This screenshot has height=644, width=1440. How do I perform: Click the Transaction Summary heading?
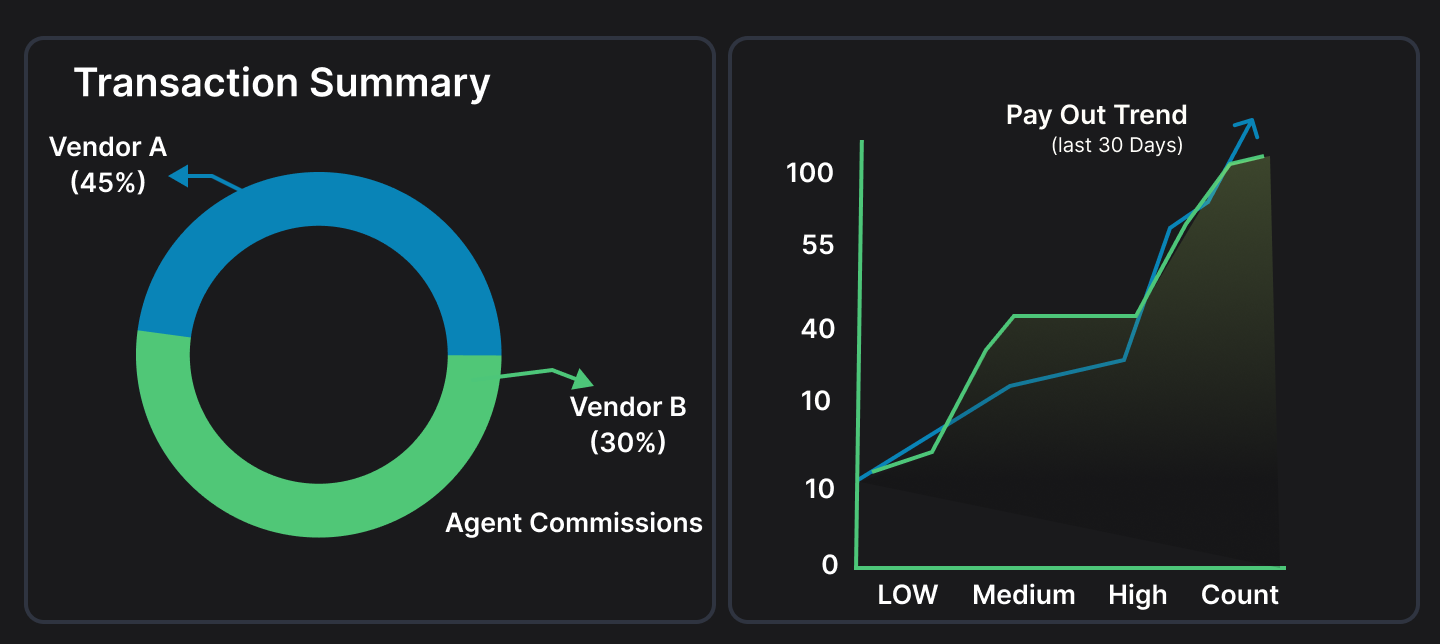pyautogui.click(x=282, y=83)
